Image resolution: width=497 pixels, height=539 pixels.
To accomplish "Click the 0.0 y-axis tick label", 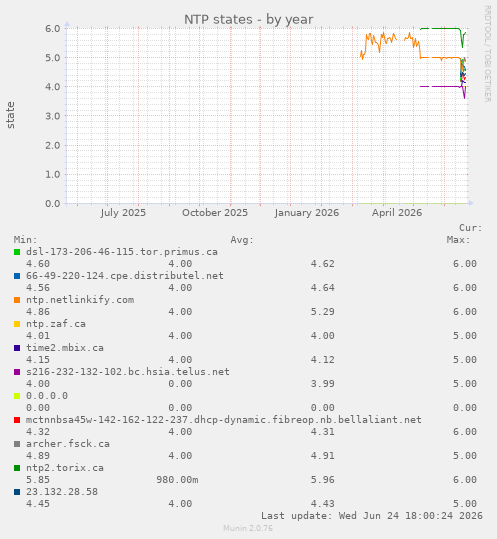I will coord(53,204).
